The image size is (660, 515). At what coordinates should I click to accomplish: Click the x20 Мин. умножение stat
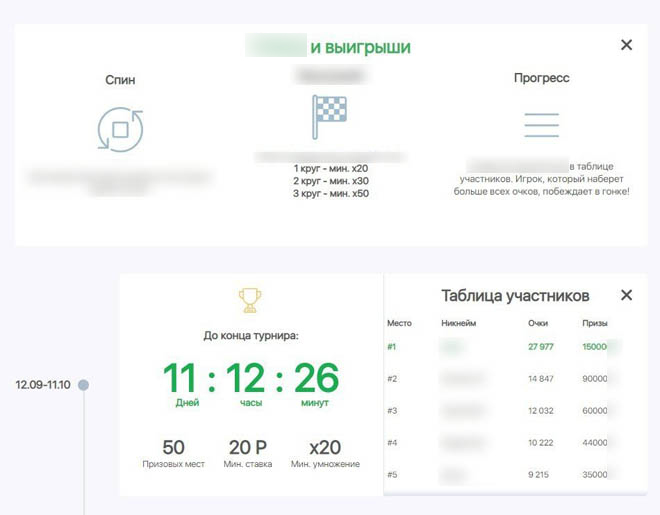coord(325,453)
